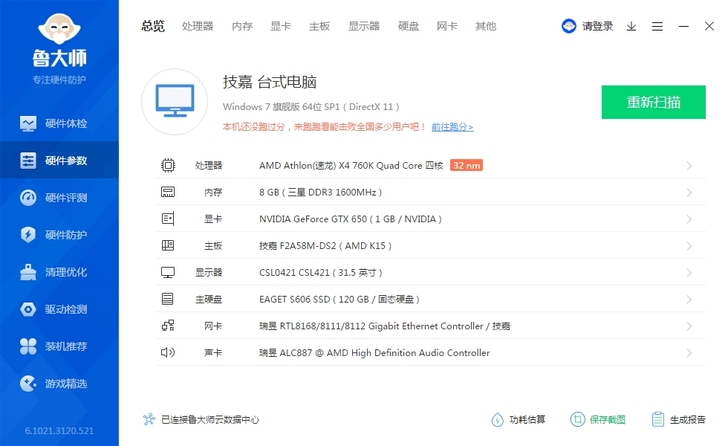Click the 功耗估算 label
This screenshot has height=446, width=728.
click(x=527, y=420)
